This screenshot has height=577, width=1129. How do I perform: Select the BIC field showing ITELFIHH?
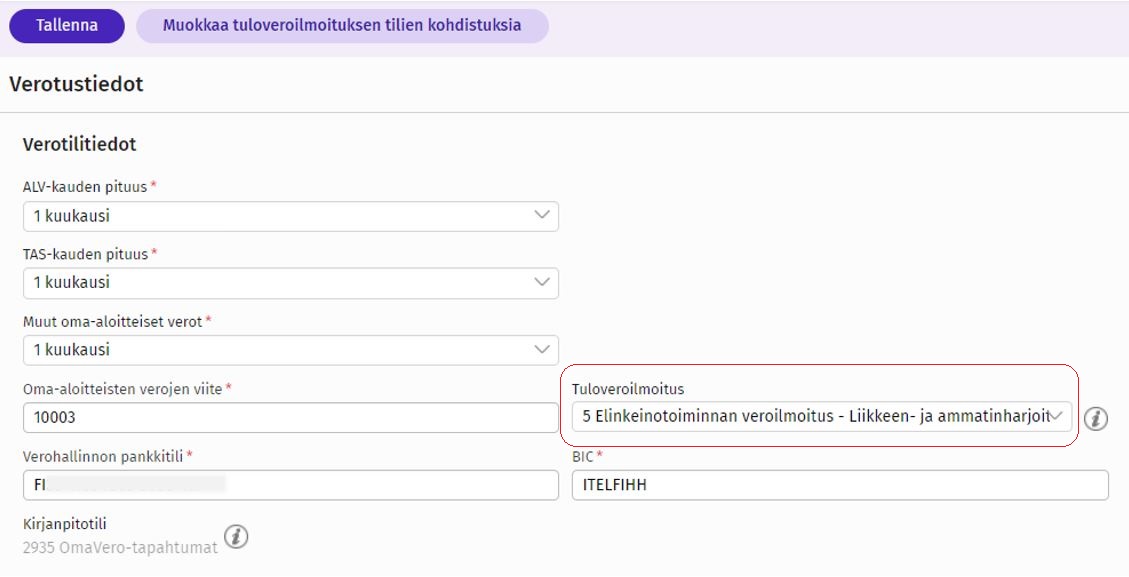839,485
